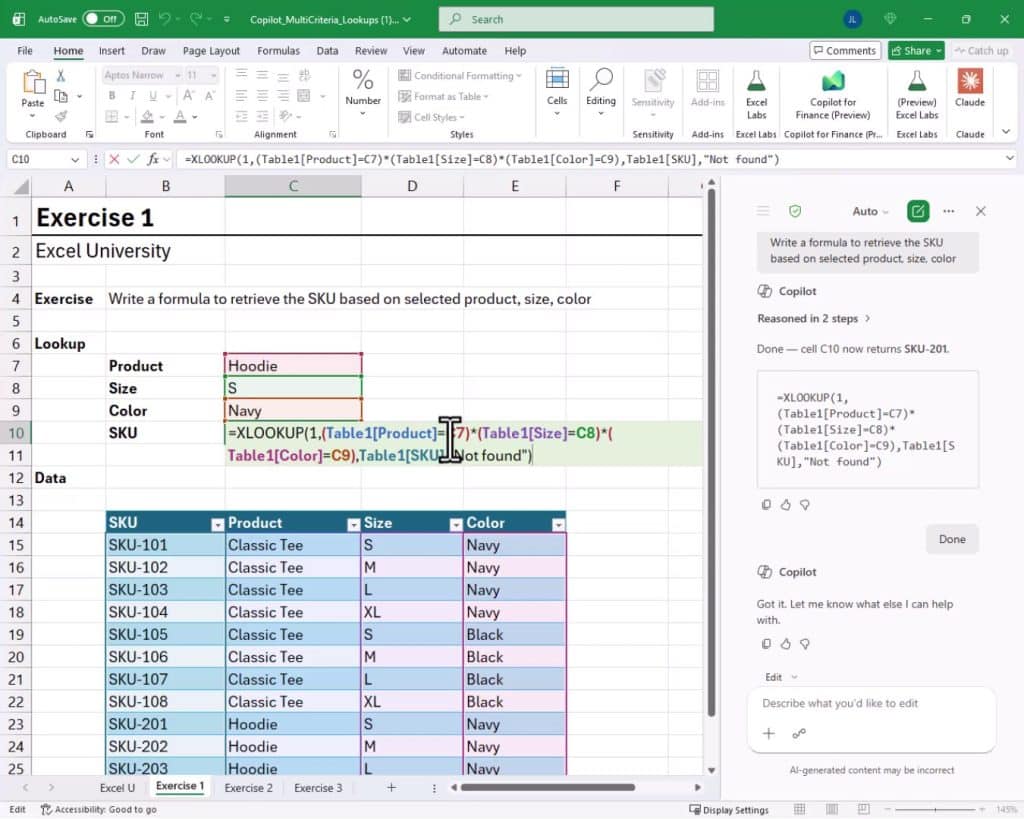This screenshot has height=819, width=1024.
Task: Open Size column filter dropdown
Action: tap(456, 524)
